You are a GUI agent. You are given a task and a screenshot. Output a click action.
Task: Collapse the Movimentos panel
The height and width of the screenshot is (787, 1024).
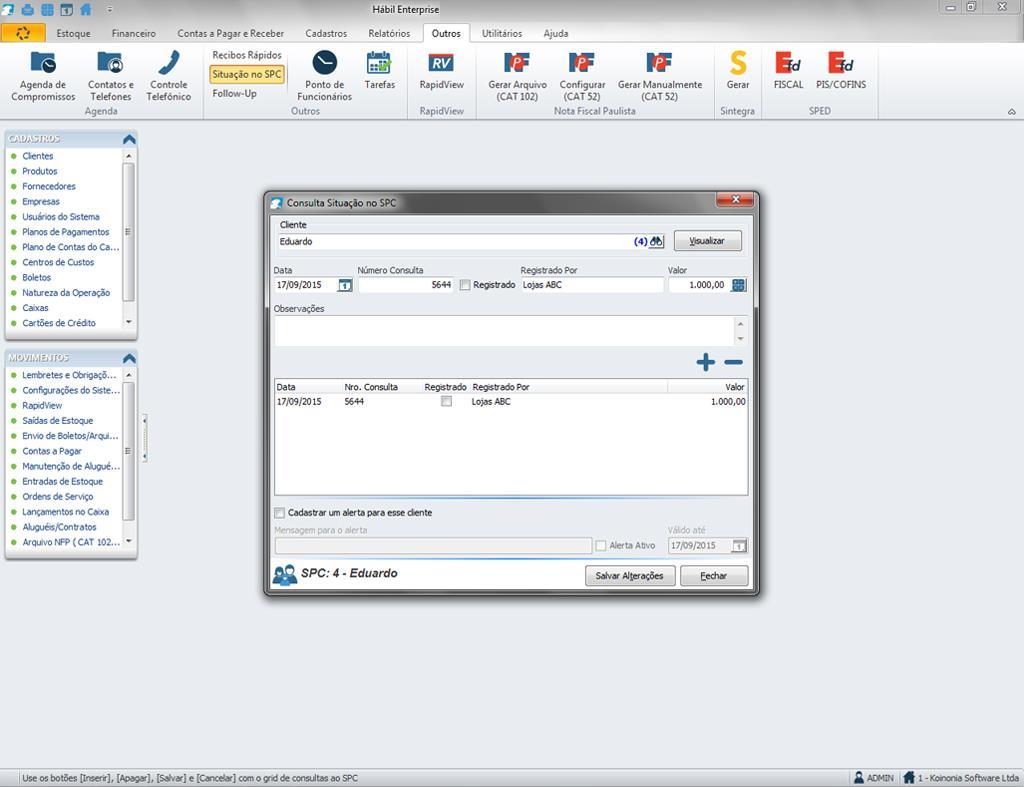click(x=129, y=359)
